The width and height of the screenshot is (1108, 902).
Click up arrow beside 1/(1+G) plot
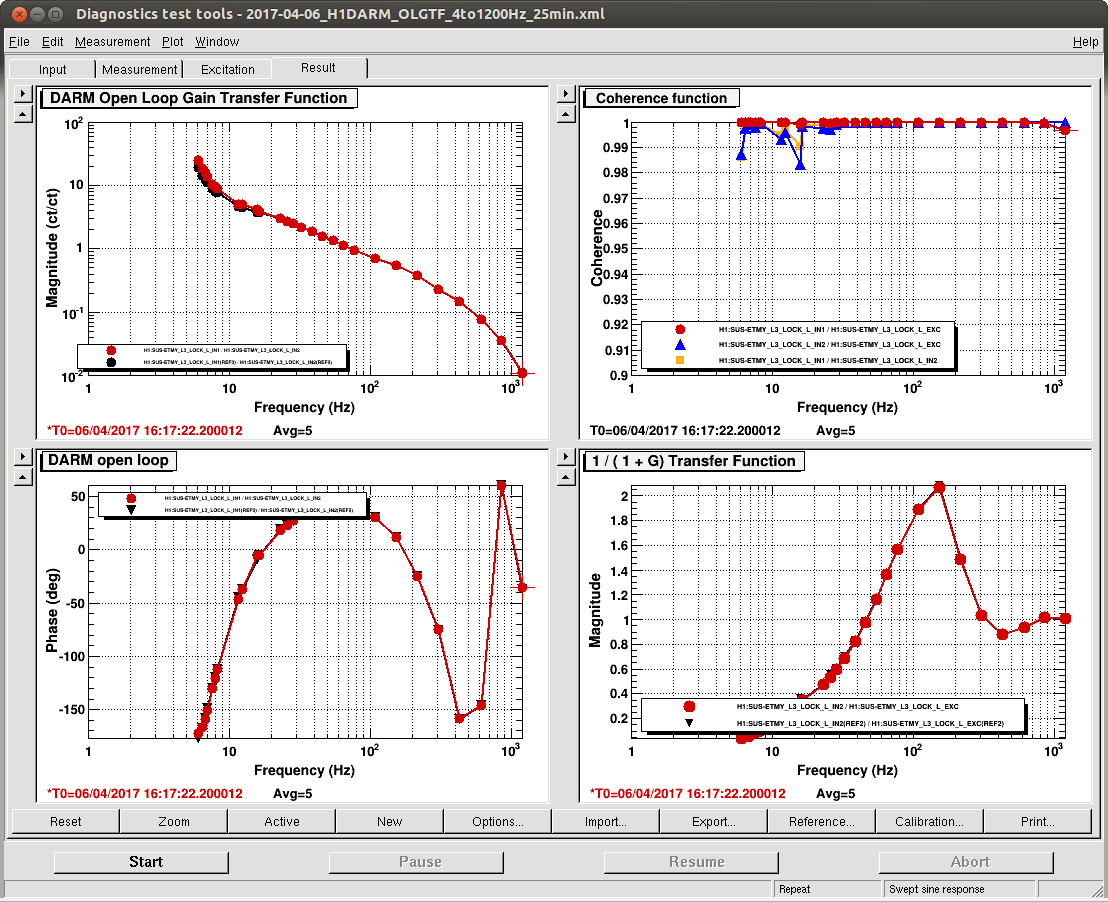tap(566, 477)
